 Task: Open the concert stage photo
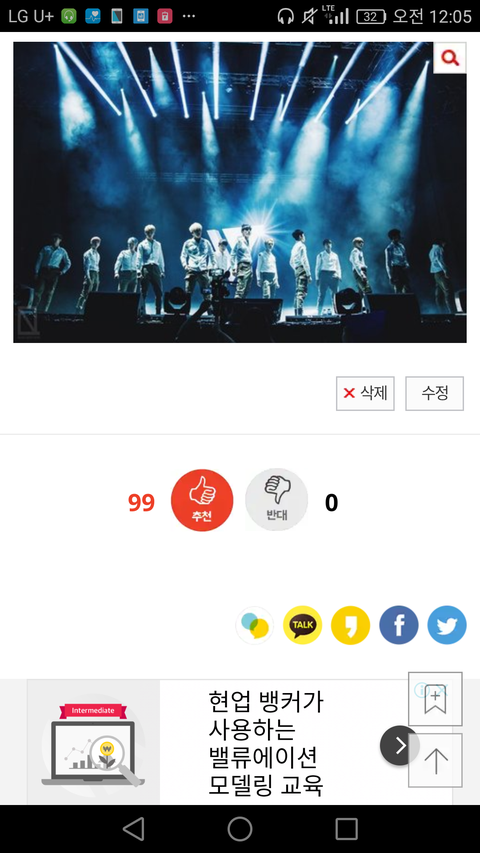pos(240,193)
